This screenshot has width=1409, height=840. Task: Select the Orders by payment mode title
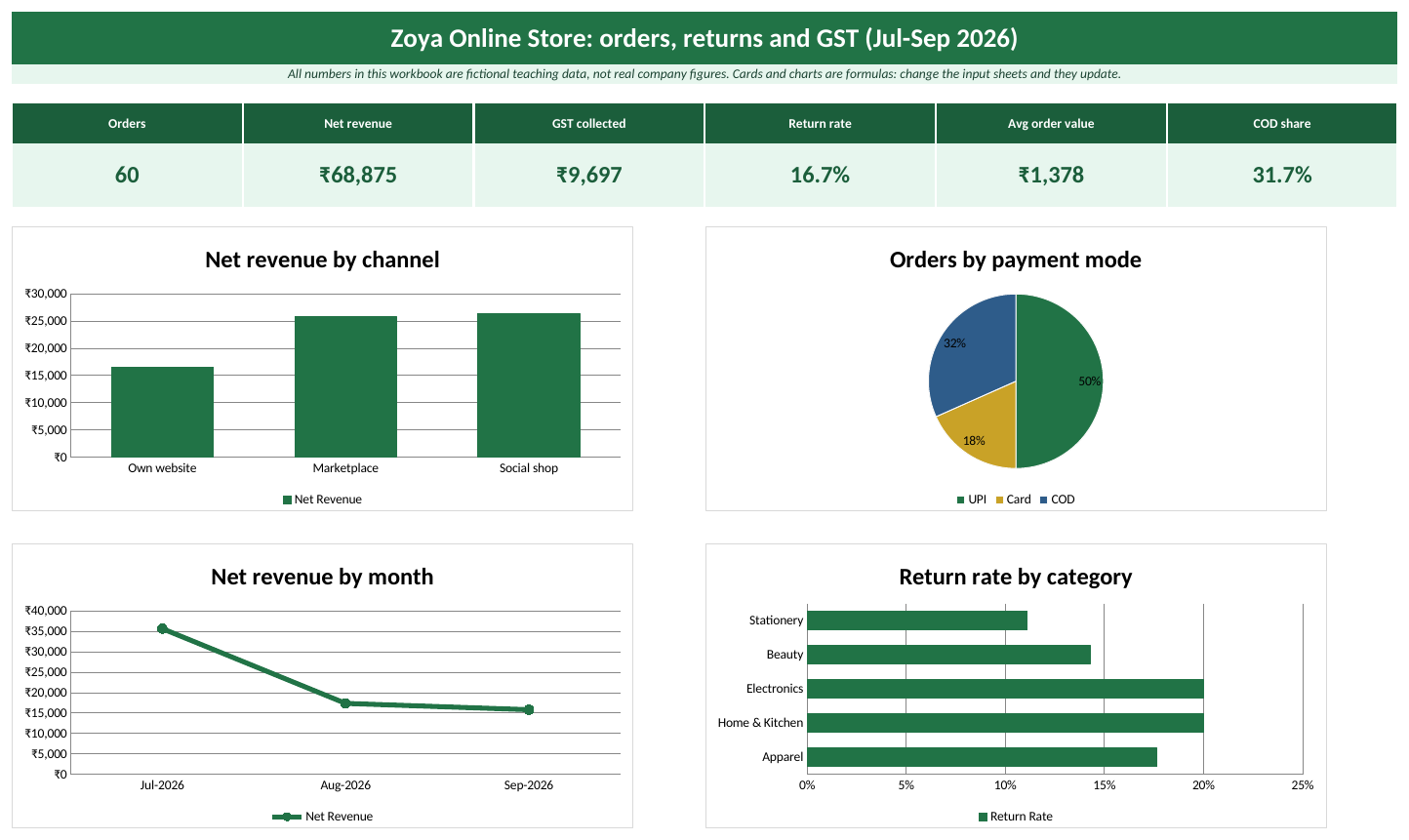tap(1016, 260)
